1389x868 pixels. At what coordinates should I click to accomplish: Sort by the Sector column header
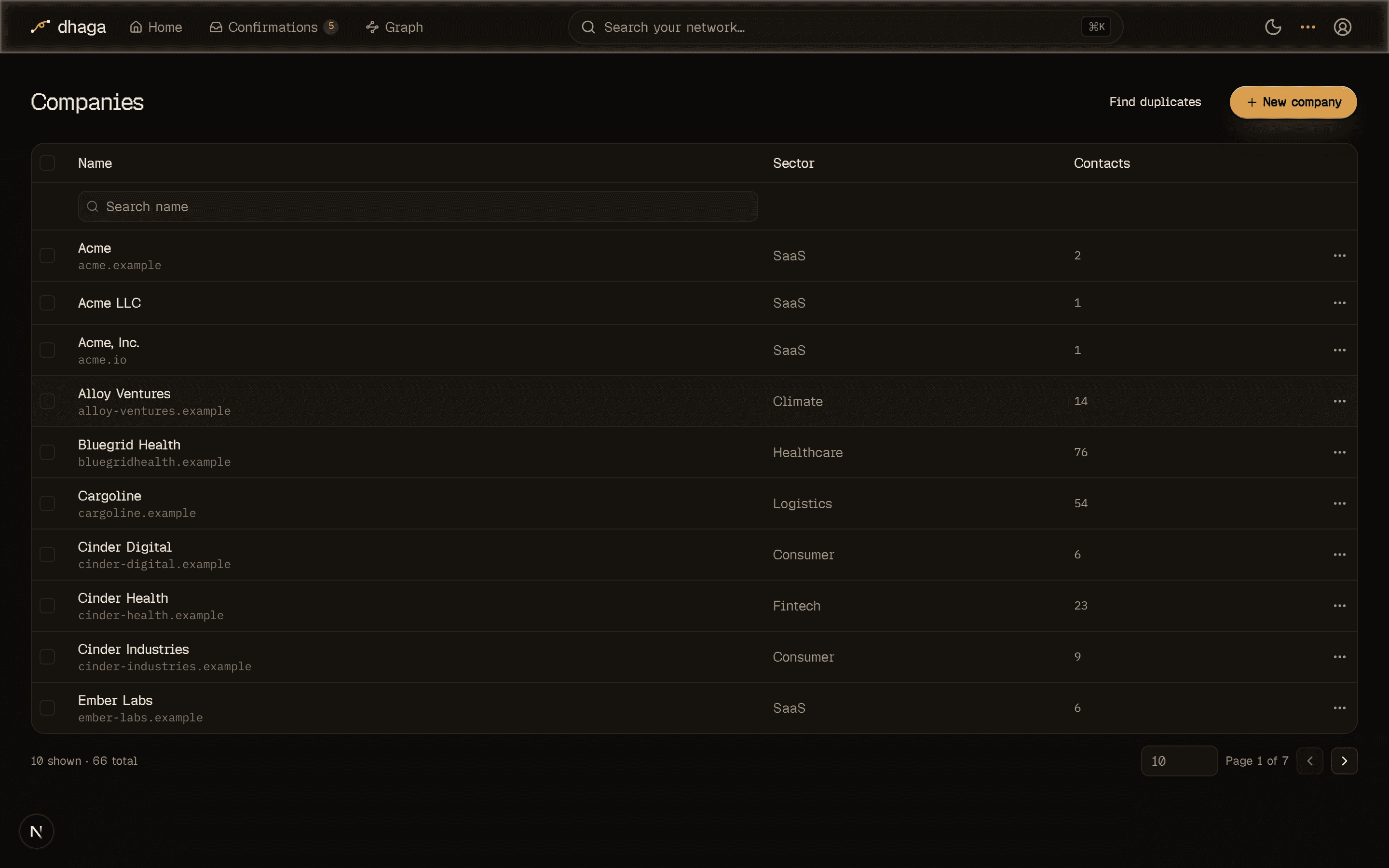pyautogui.click(x=793, y=163)
